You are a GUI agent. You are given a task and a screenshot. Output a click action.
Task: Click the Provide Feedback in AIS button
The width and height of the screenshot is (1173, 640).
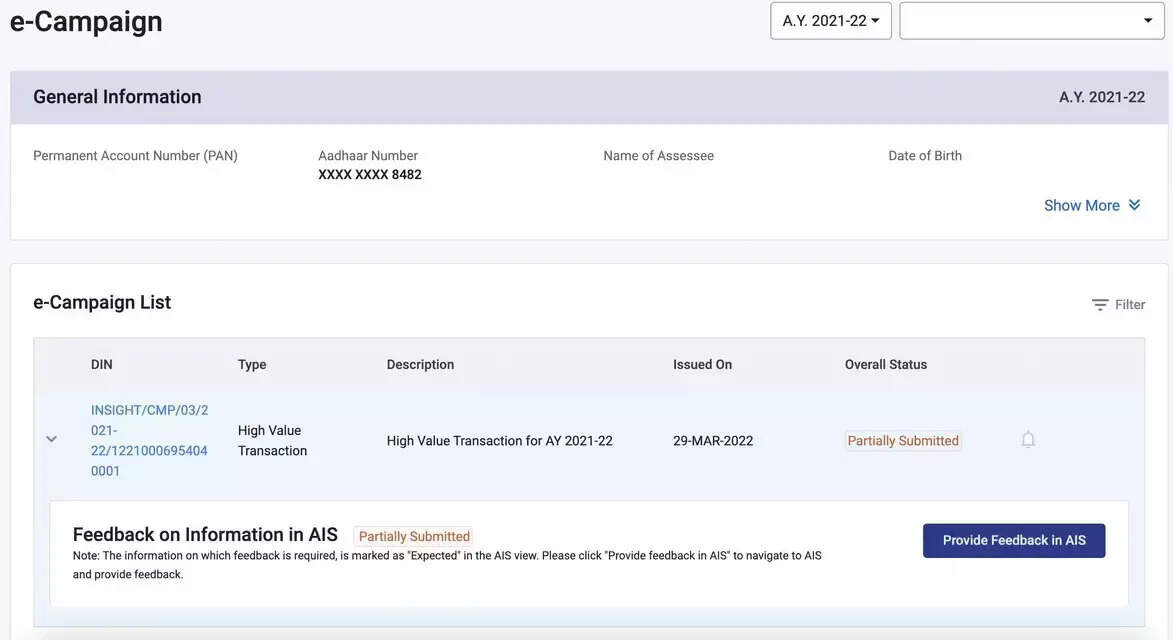click(x=1013, y=540)
